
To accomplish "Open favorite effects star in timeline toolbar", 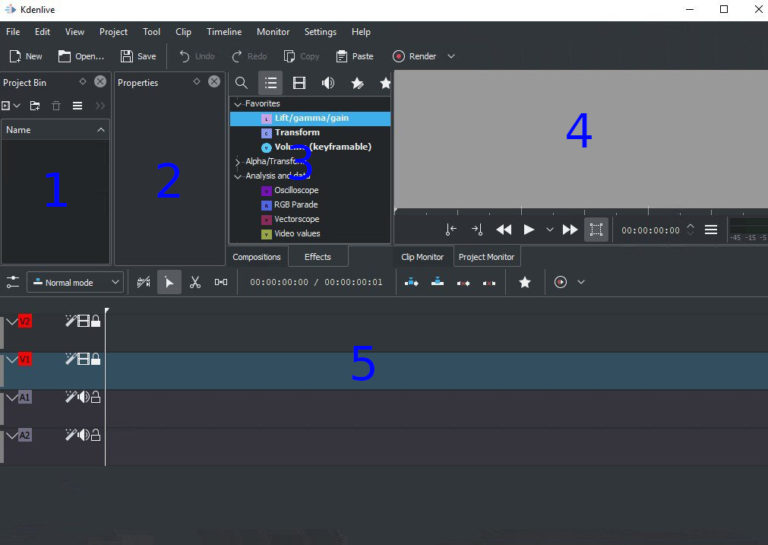I will click(525, 282).
